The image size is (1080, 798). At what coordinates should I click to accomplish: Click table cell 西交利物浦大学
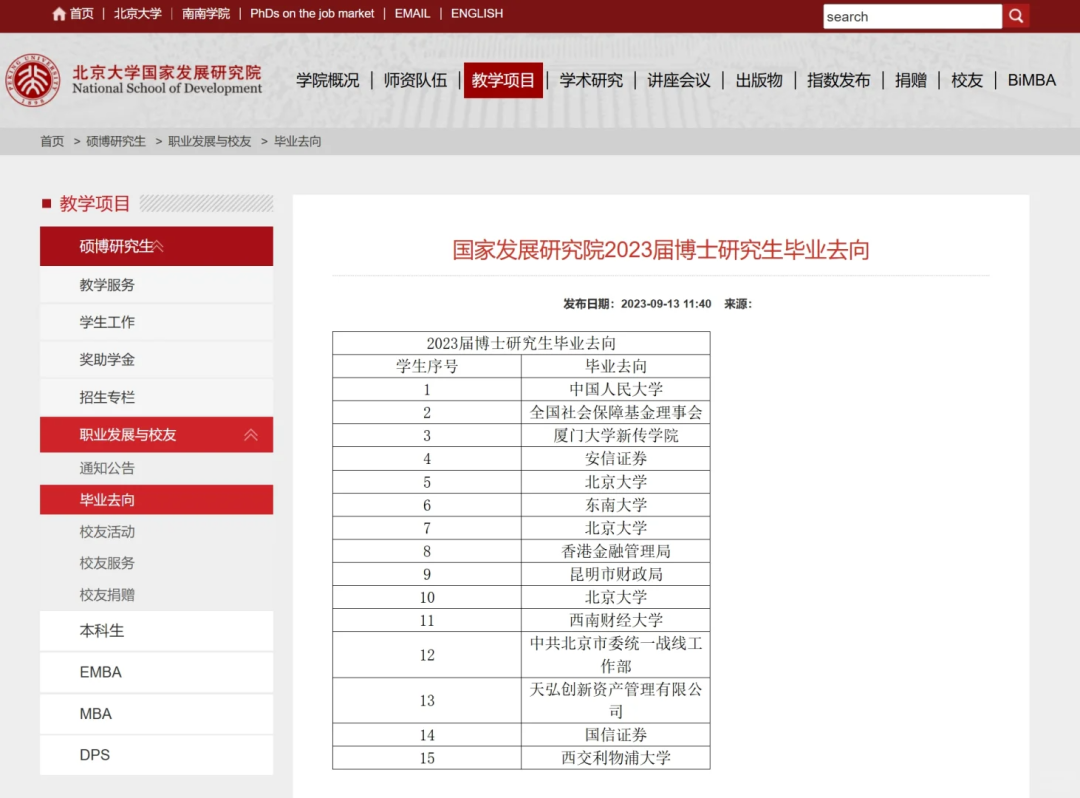pos(616,758)
